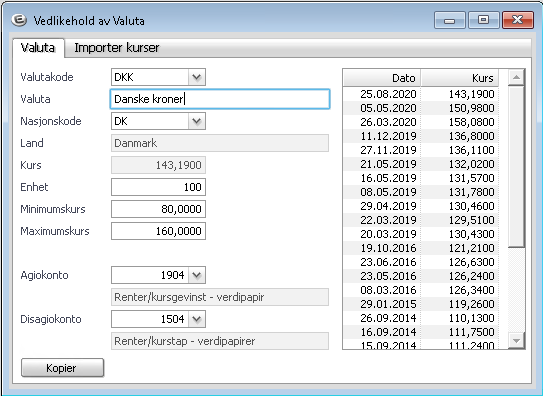The height and width of the screenshot is (396, 543).
Task: Click the Kurs value 150,9800
Action: (x=471, y=108)
